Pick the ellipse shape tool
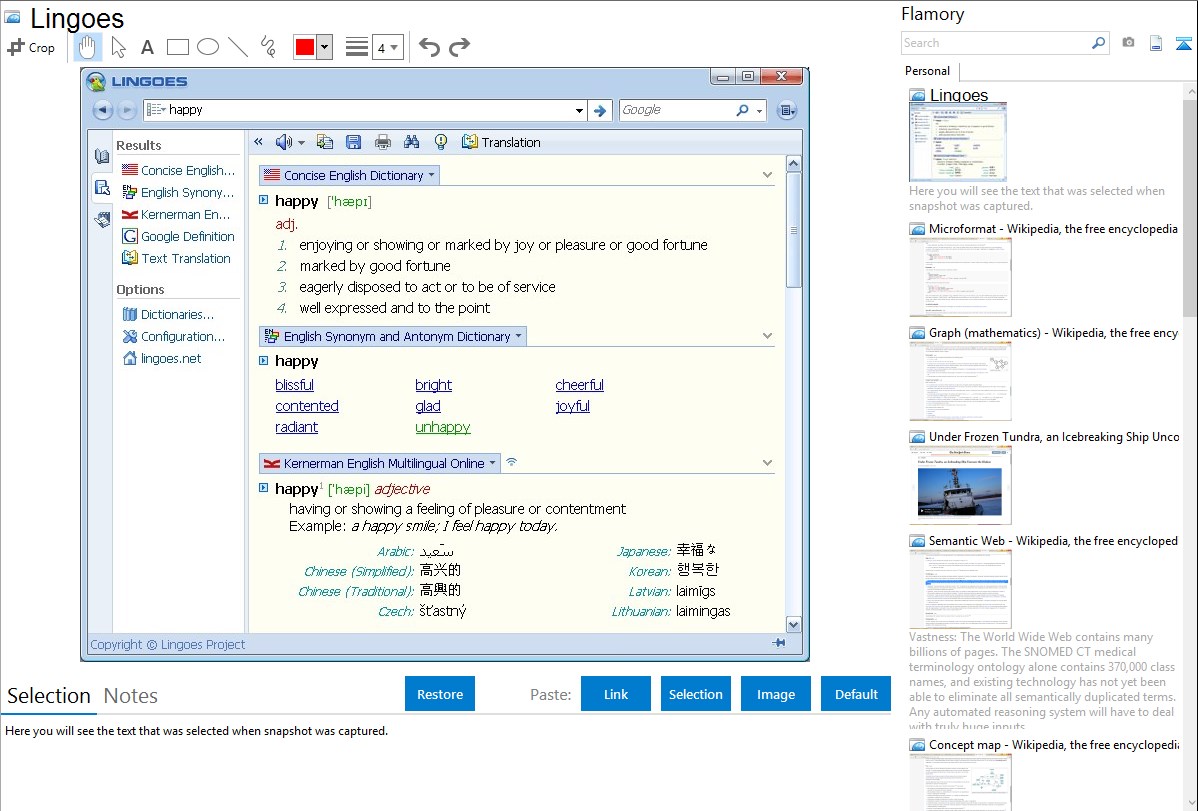This screenshot has width=1198, height=811. pyautogui.click(x=208, y=47)
